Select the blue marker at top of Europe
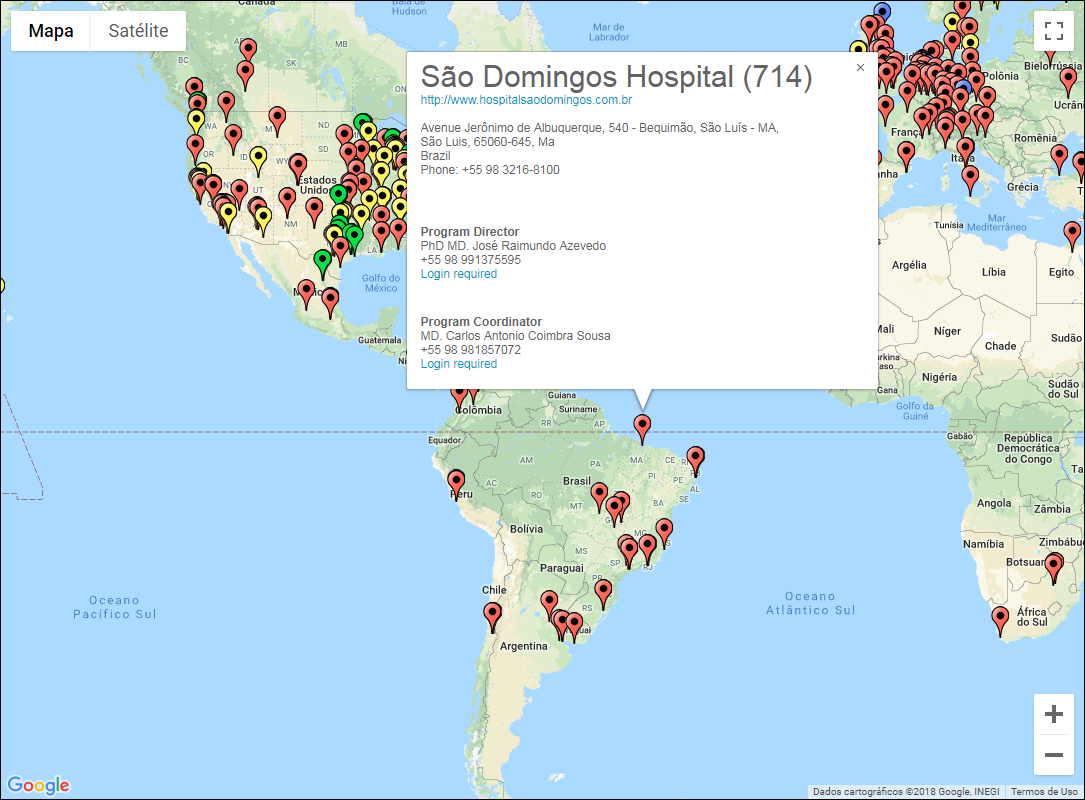The width and height of the screenshot is (1085, 800). 882,12
